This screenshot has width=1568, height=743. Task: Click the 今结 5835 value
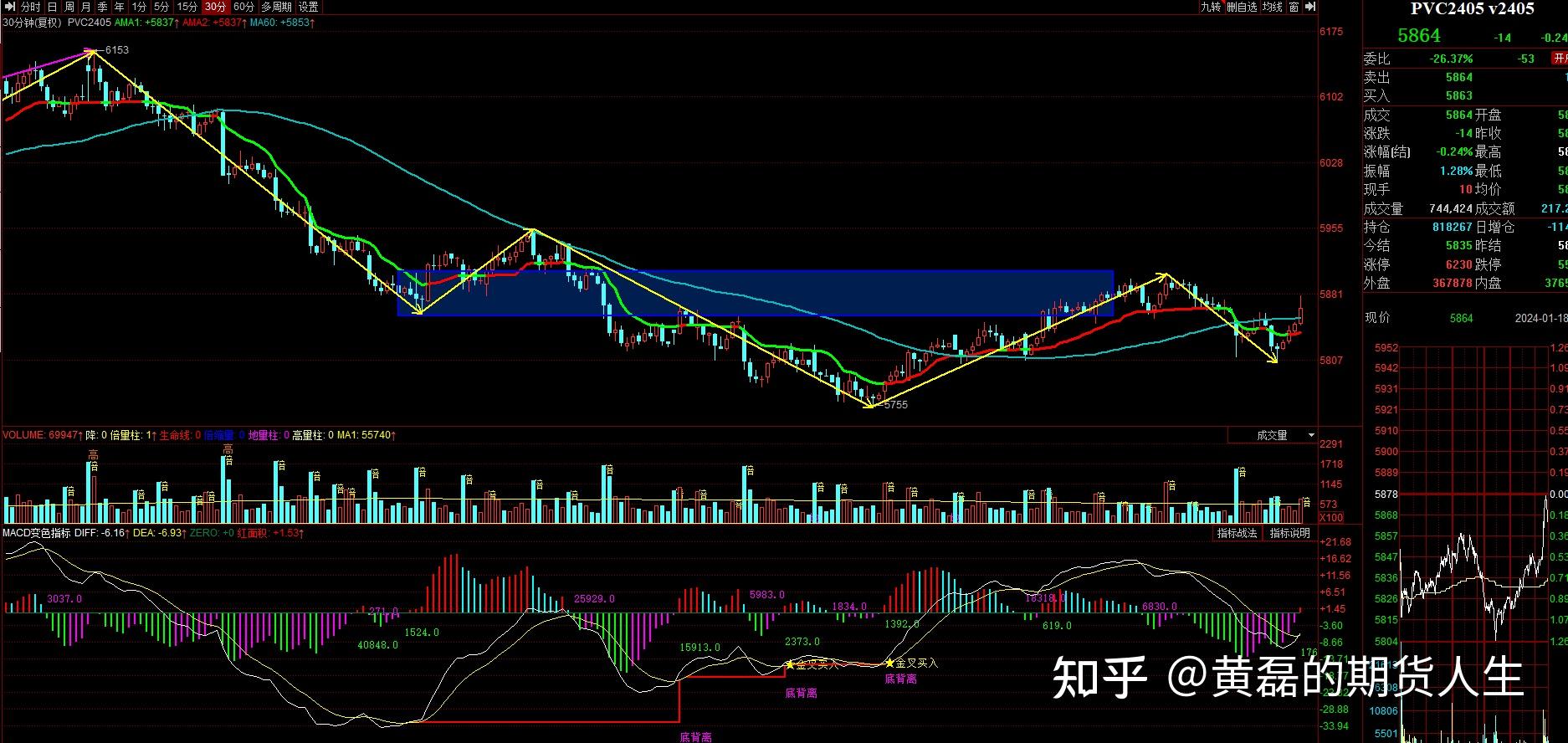[1459, 246]
